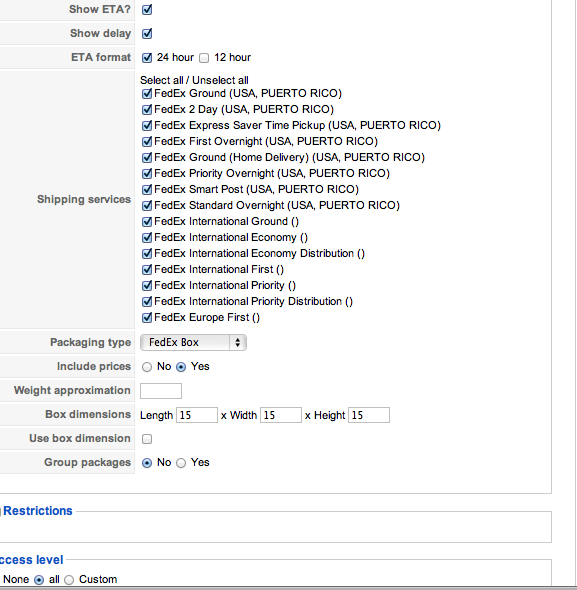
Task: Choose Custom access level radio
Action: pyautogui.click(x=69, y=580)
